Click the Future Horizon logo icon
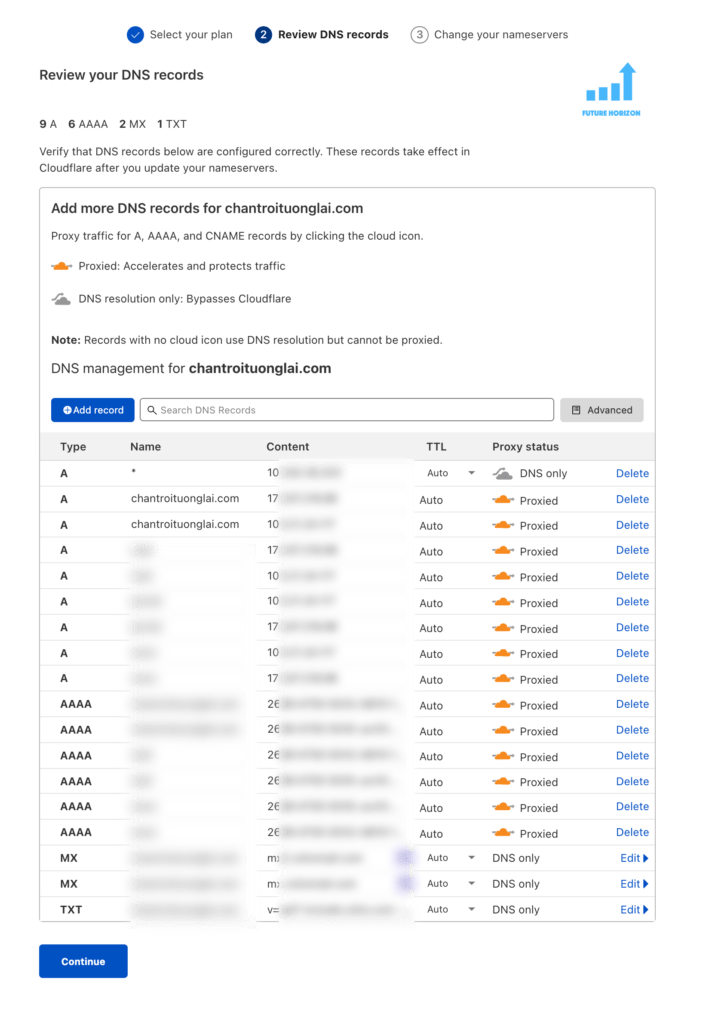The width and height of the screenshot is (706, 1024). click(611, 86)
